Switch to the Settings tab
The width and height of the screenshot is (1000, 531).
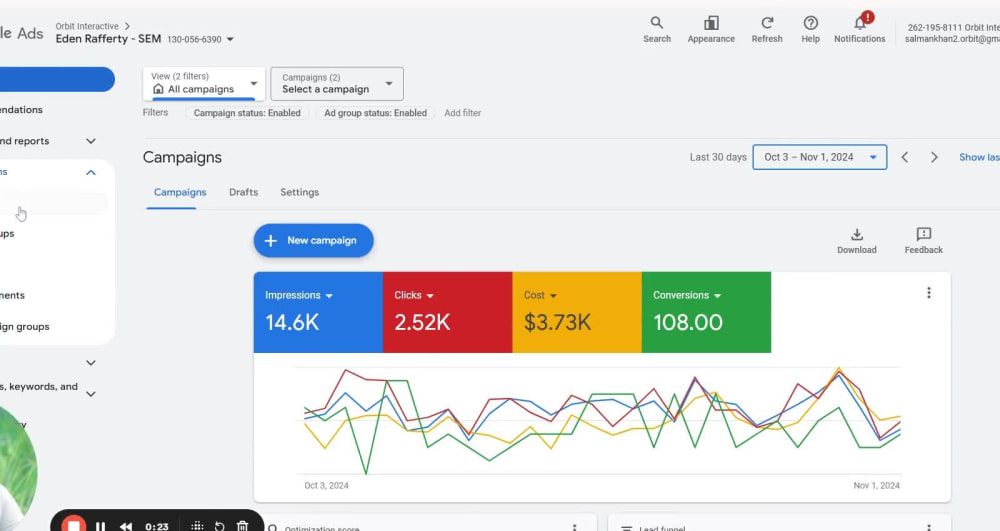(x=300, y=192)
